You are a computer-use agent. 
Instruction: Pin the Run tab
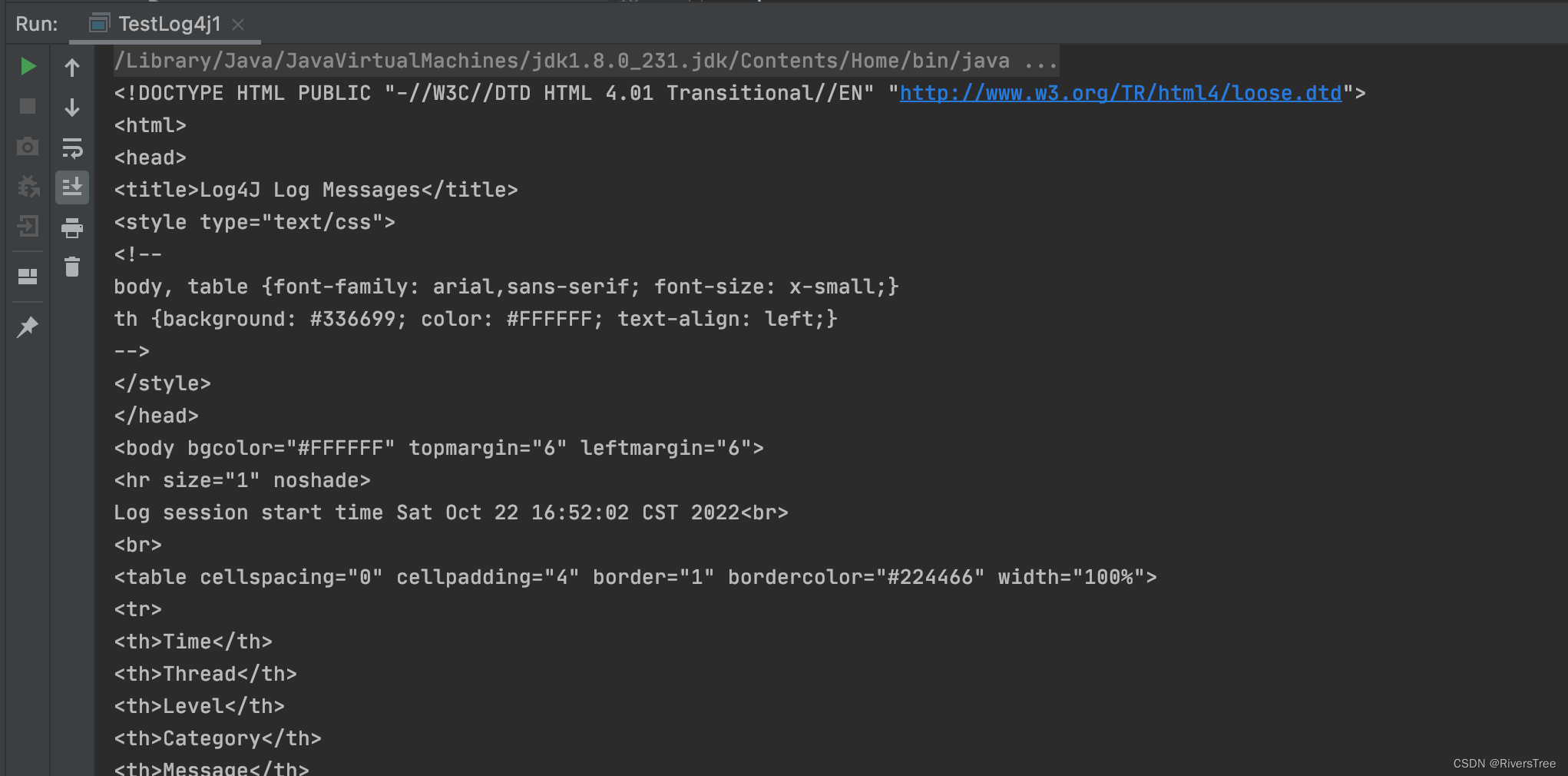28,327
